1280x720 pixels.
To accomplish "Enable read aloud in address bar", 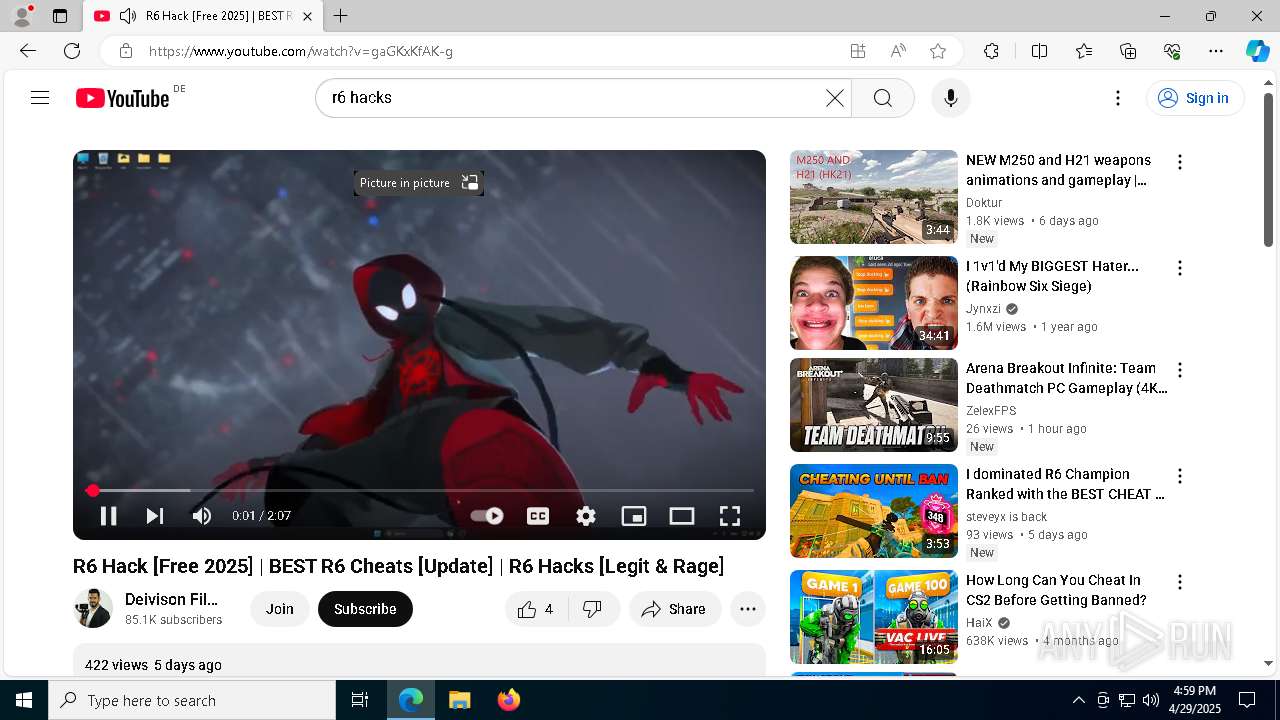I will click(x=898, y=51).
